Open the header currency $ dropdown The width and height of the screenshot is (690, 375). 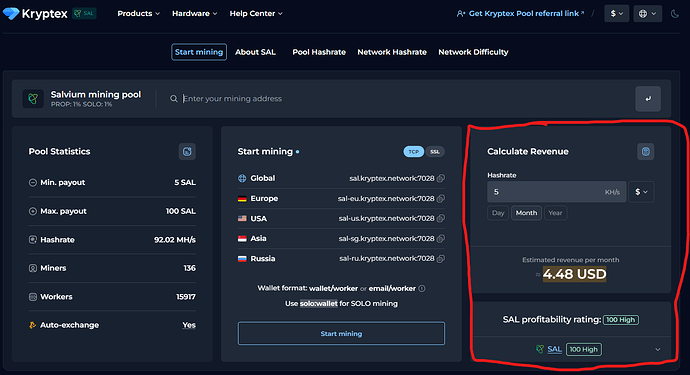point(617,14)
